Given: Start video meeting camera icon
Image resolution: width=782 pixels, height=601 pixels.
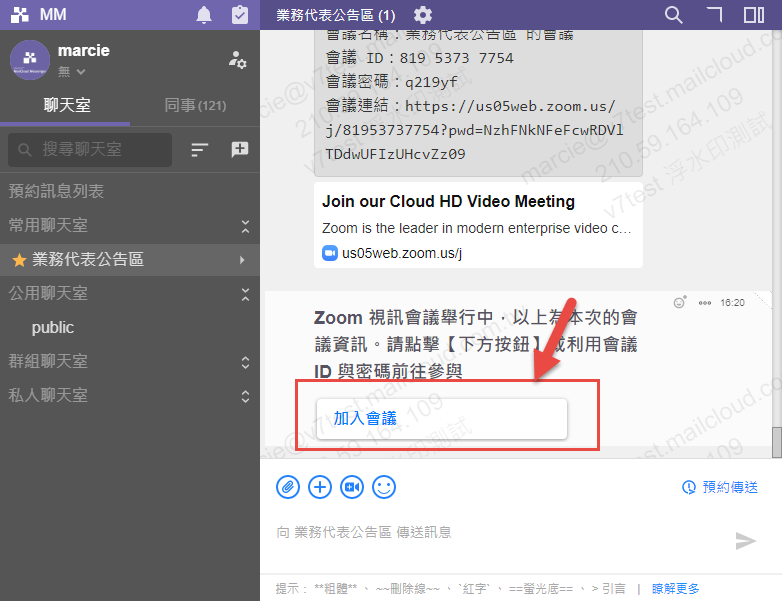Looking at the screenshot, I should [x=352, y=487].
